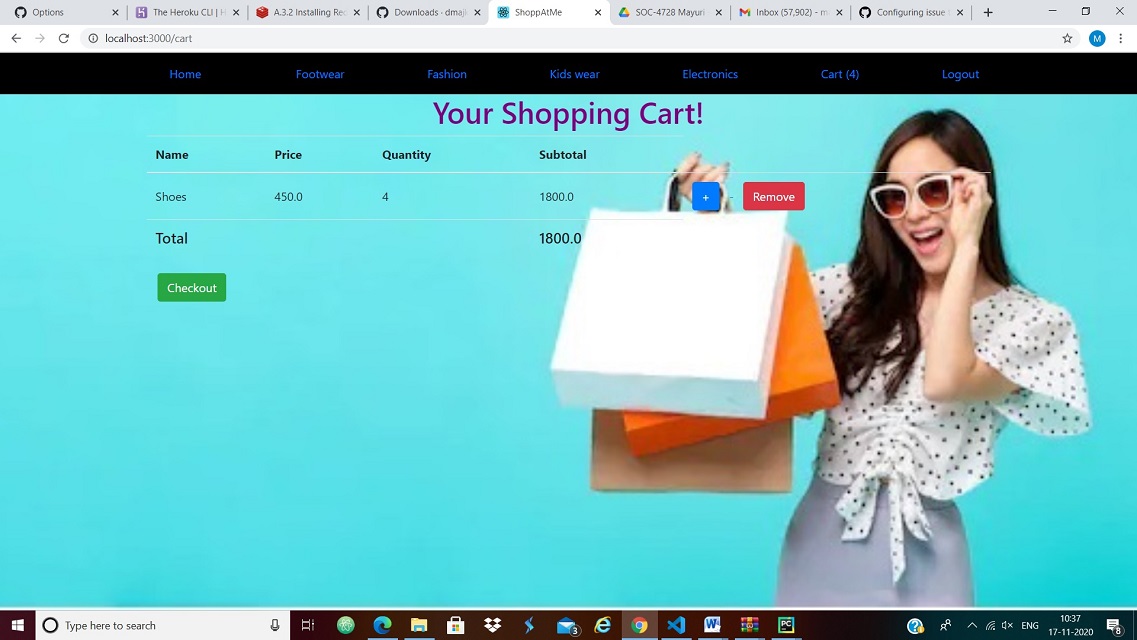The image size is (1137, 640).
Task: Open Dropbox from the taskbar
Action: tap(493, 625)
